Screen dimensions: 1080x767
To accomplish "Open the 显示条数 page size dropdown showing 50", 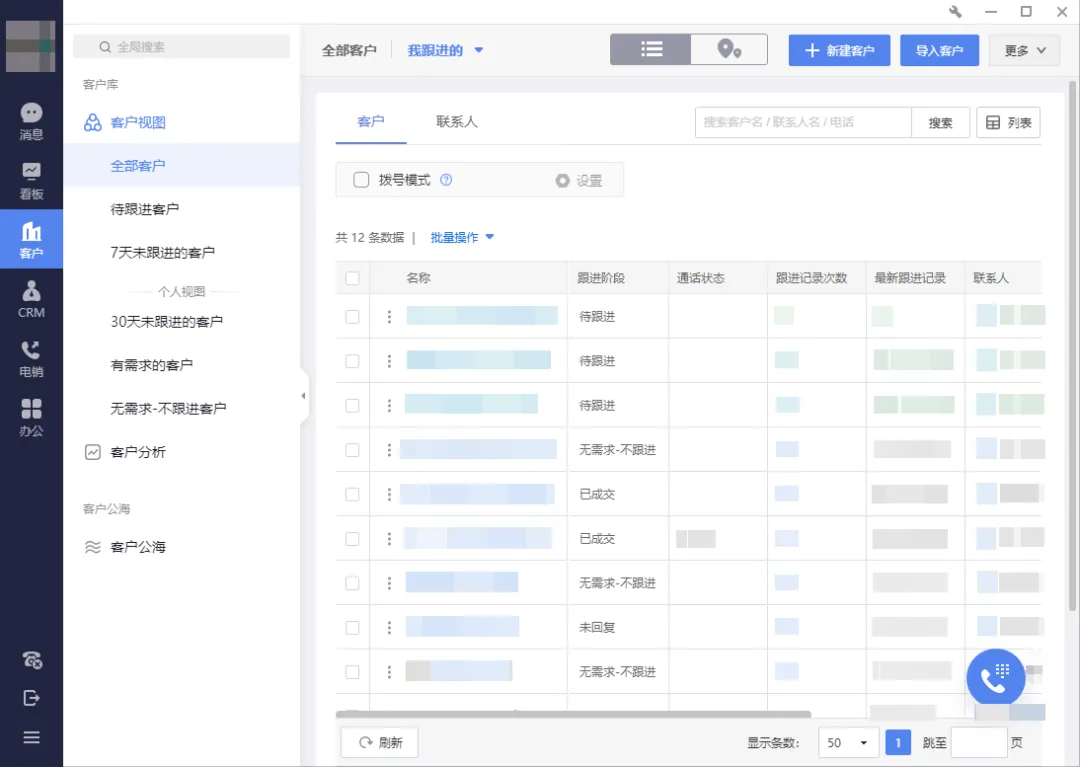I will [x=848, y=743].
